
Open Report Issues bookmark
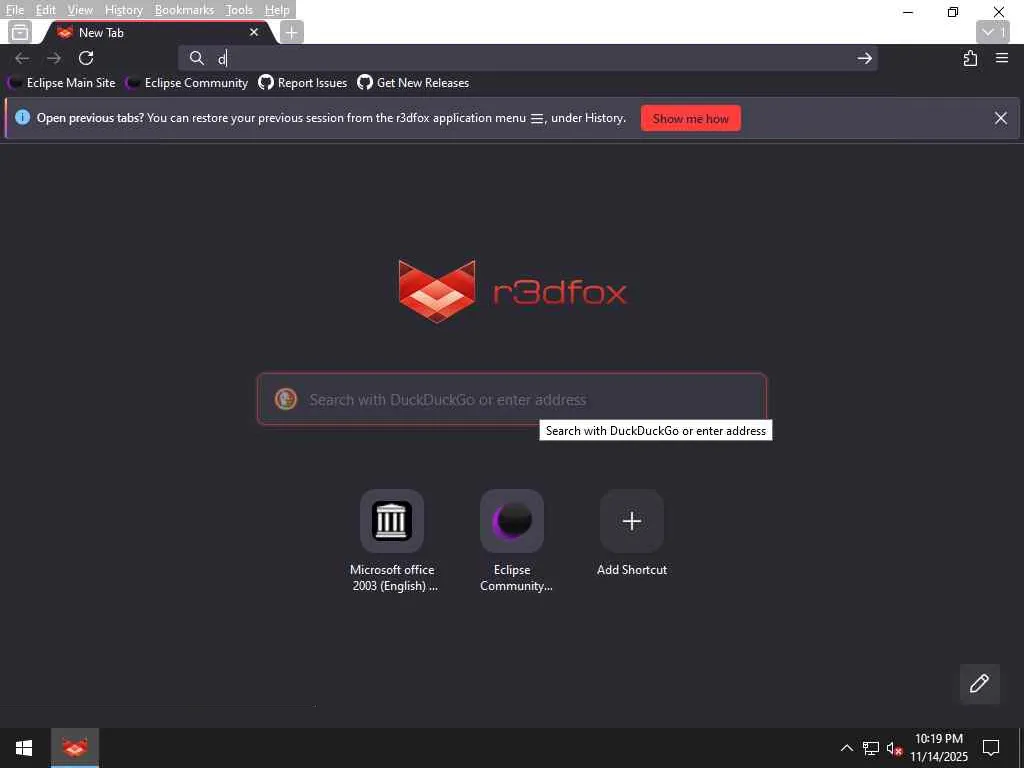[302, 83]
